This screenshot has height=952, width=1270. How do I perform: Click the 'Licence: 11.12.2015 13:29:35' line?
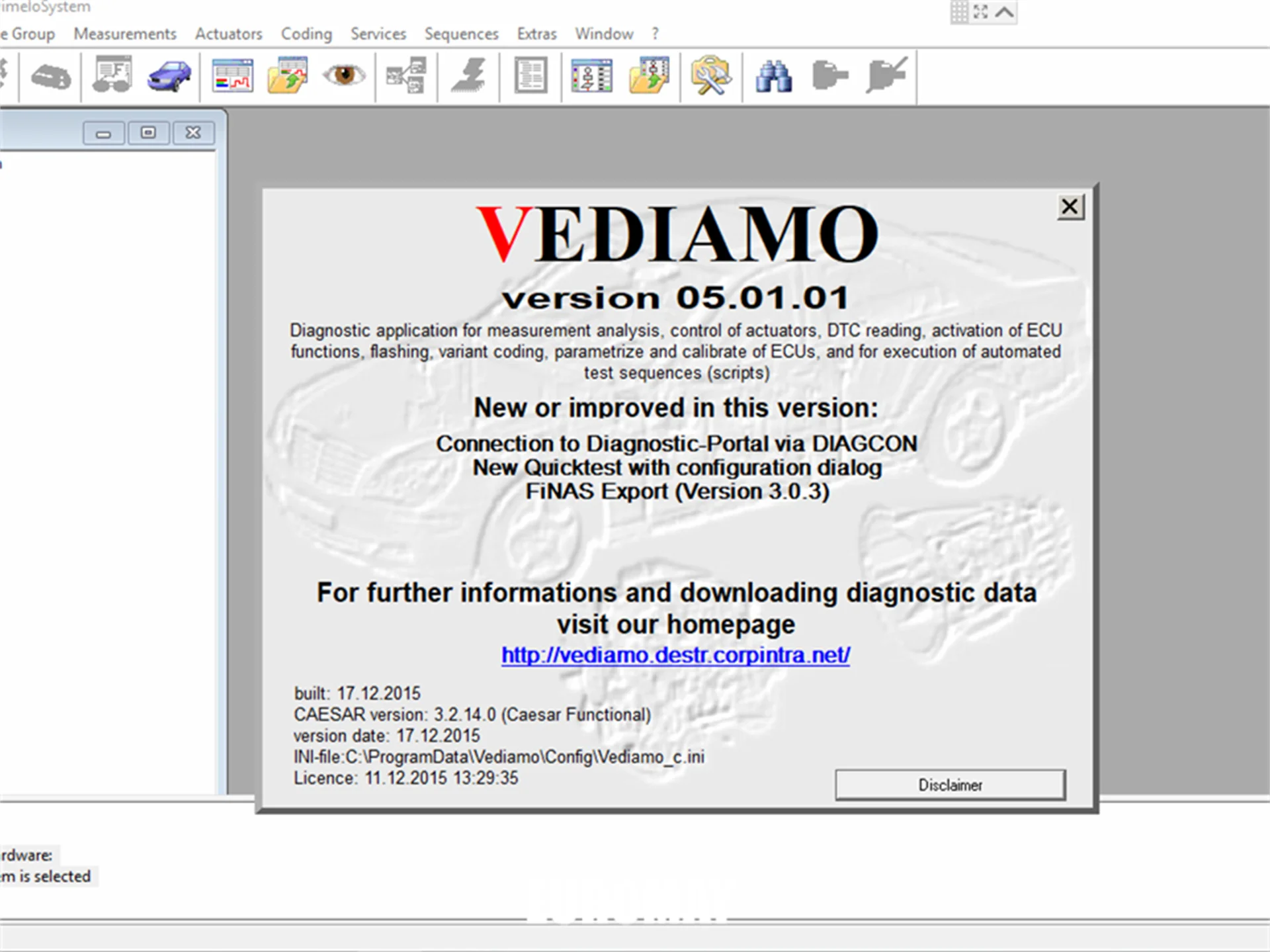coord(406,778)
